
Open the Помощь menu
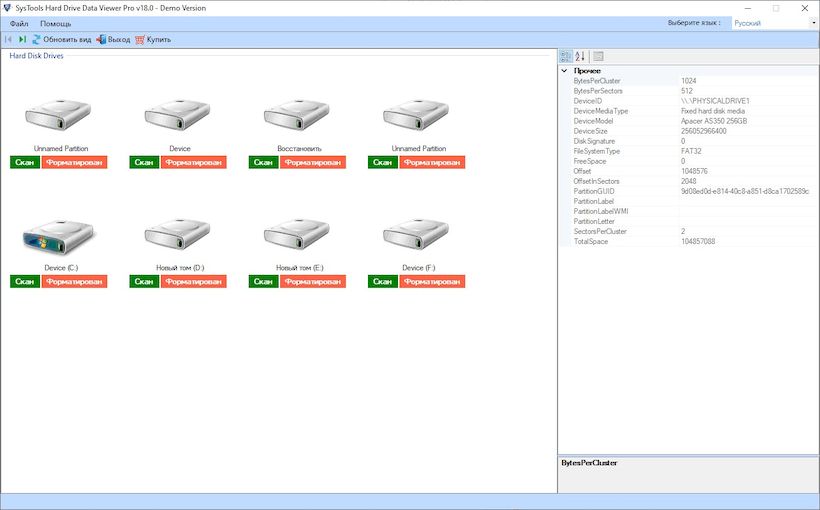pos(55,24)
